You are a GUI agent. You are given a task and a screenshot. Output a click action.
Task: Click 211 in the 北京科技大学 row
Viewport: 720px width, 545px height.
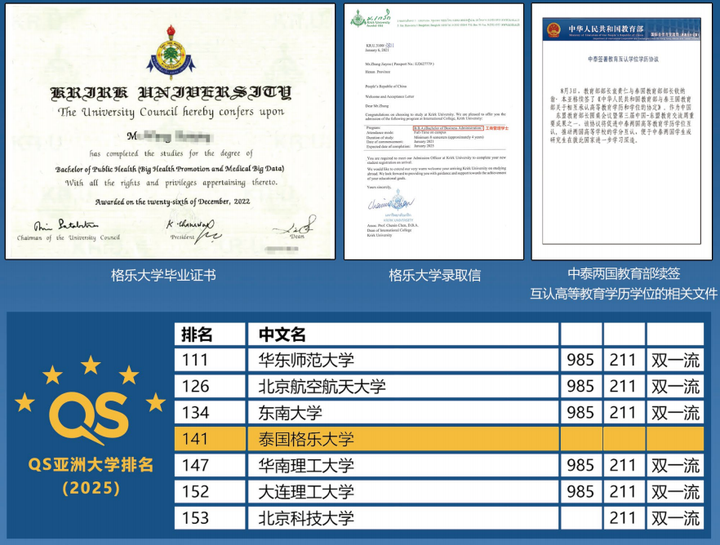(623, 518)
